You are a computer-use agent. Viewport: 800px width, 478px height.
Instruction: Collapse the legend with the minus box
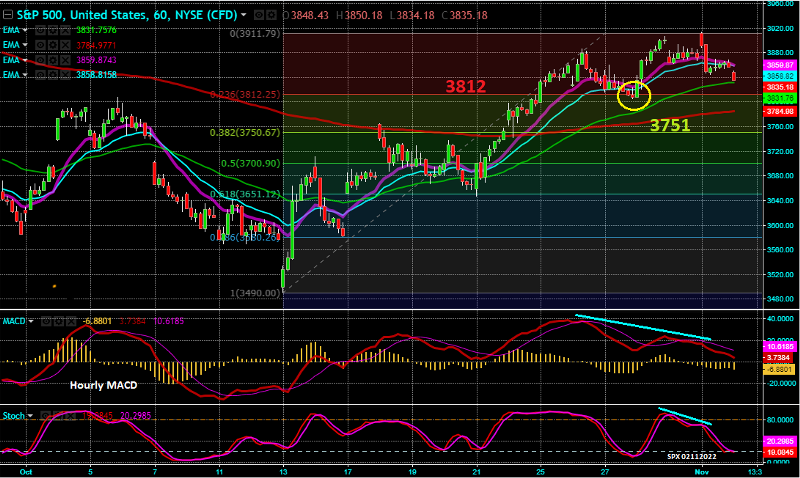8,15
